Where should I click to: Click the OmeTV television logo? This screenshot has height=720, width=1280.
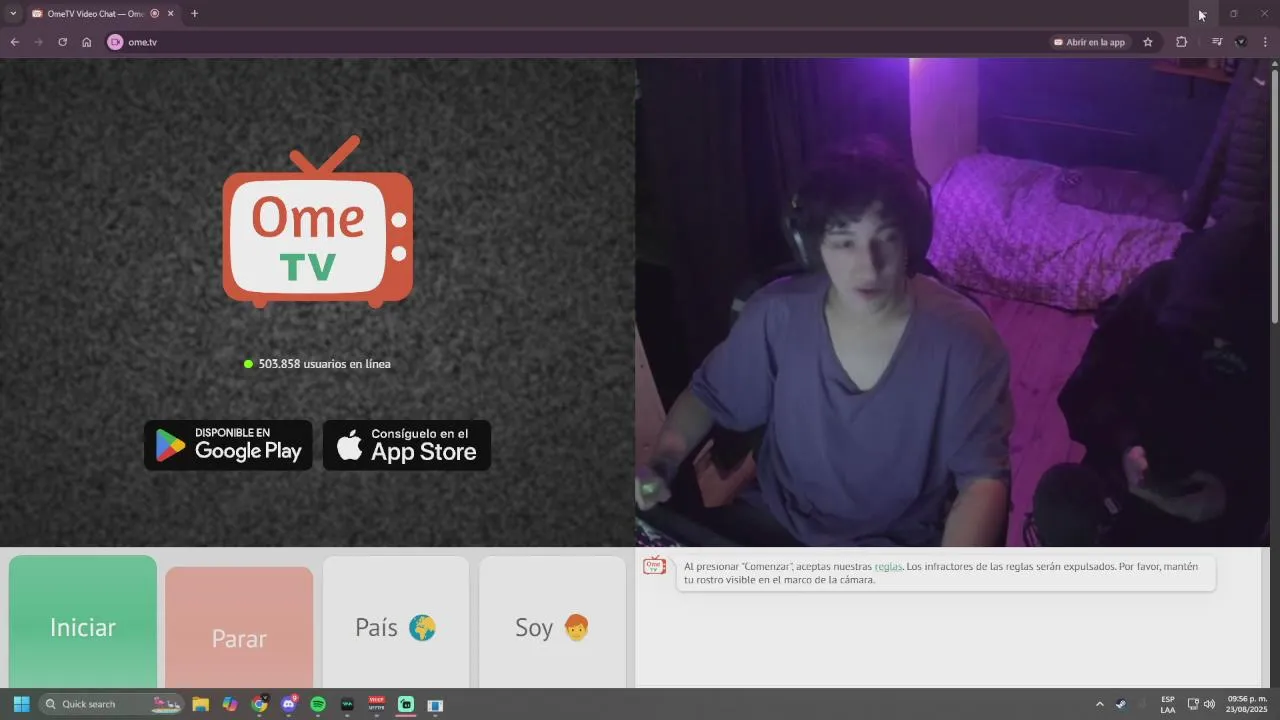[x=318, y=222]
